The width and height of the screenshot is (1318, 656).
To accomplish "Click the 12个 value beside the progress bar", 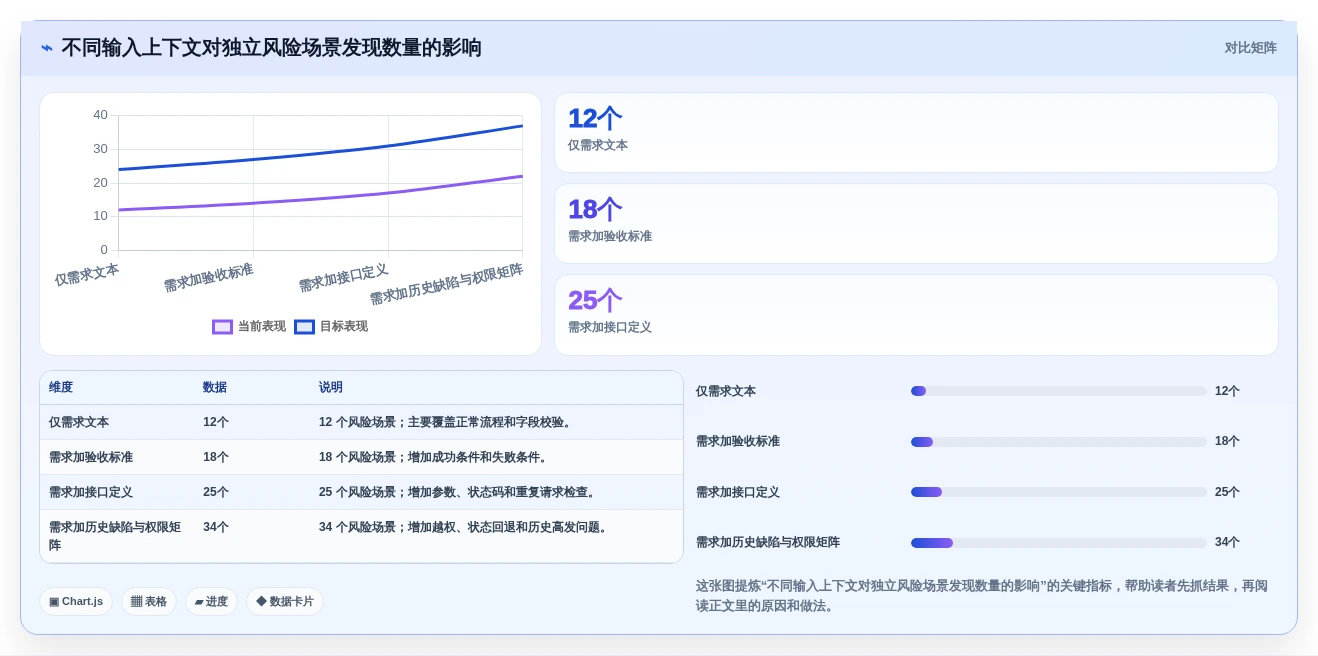I will pos(1227,391).
